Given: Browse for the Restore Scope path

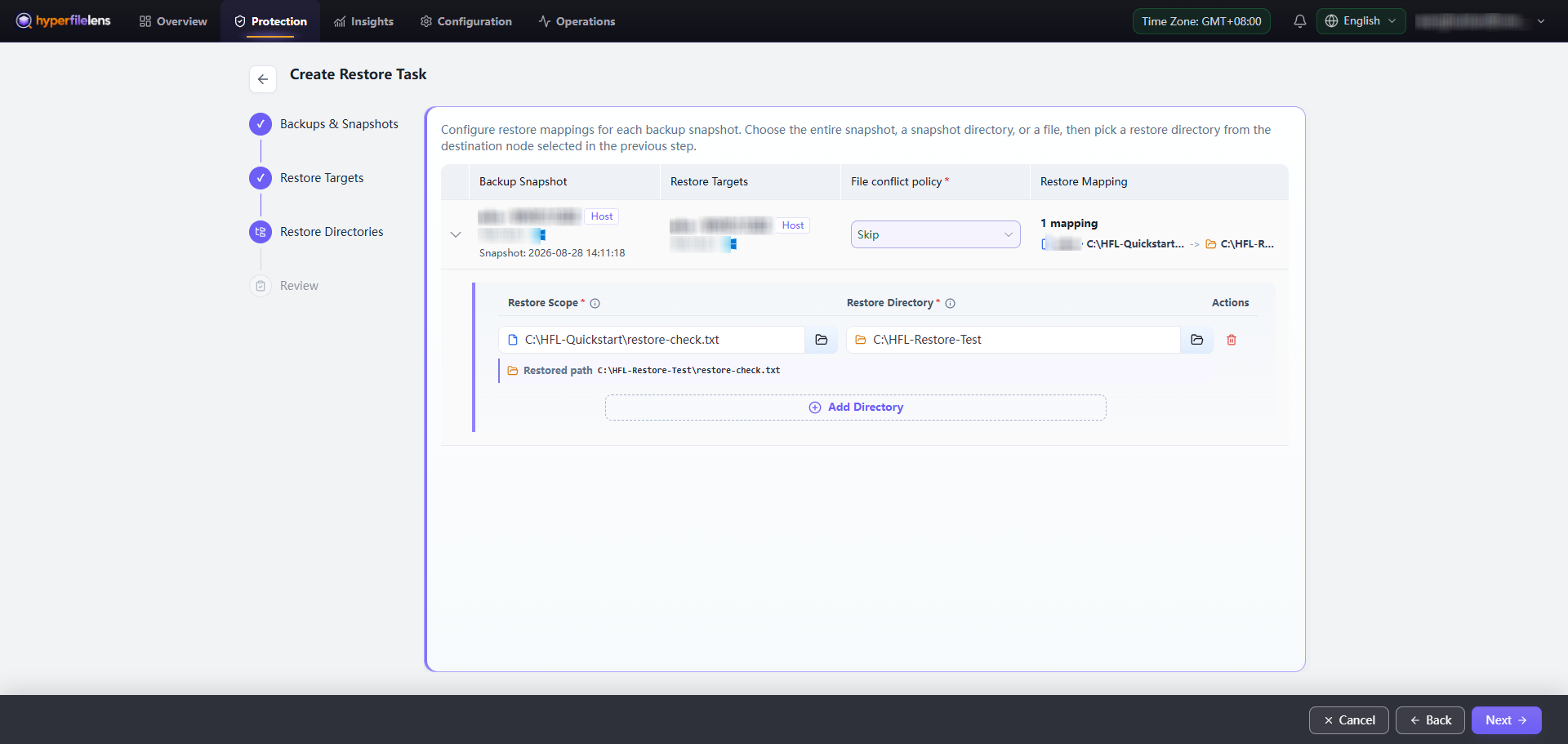Looking at the screenshot, I should 822,340.
